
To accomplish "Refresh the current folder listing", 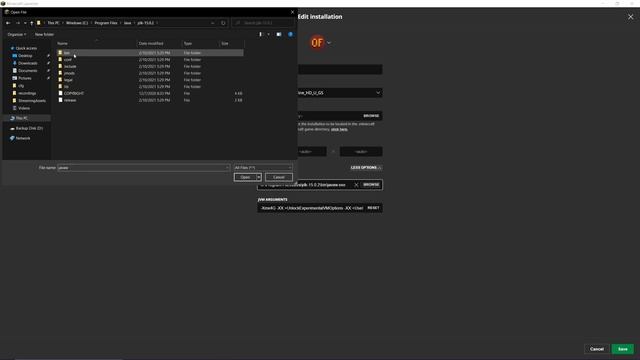I will coord(223,23).
